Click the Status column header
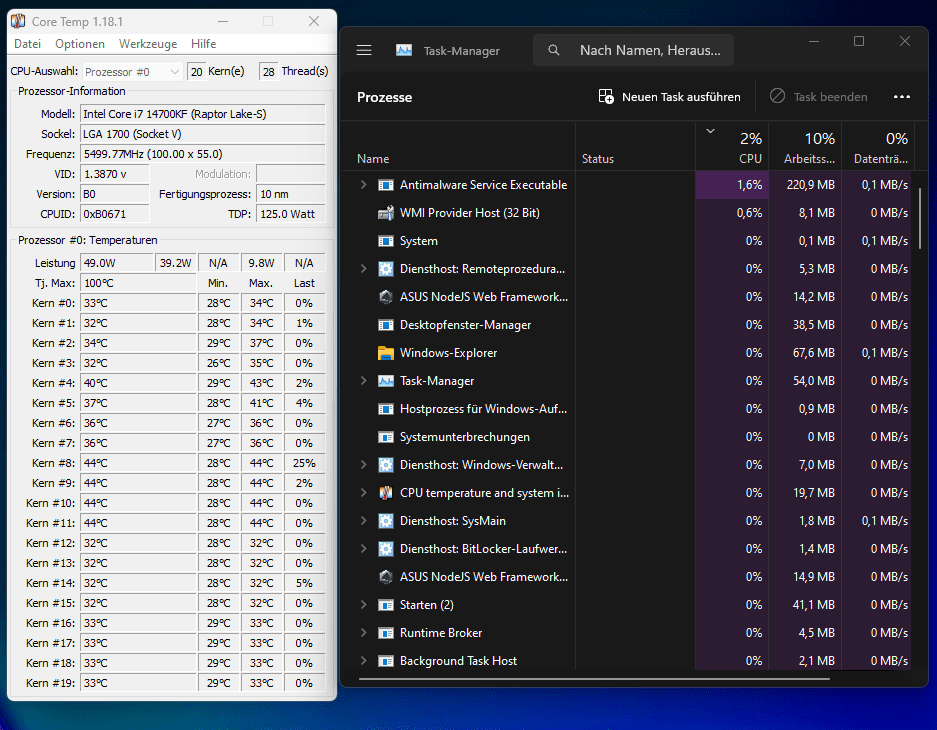This screenshot has width=937, height=730. (x=635, y=146)
